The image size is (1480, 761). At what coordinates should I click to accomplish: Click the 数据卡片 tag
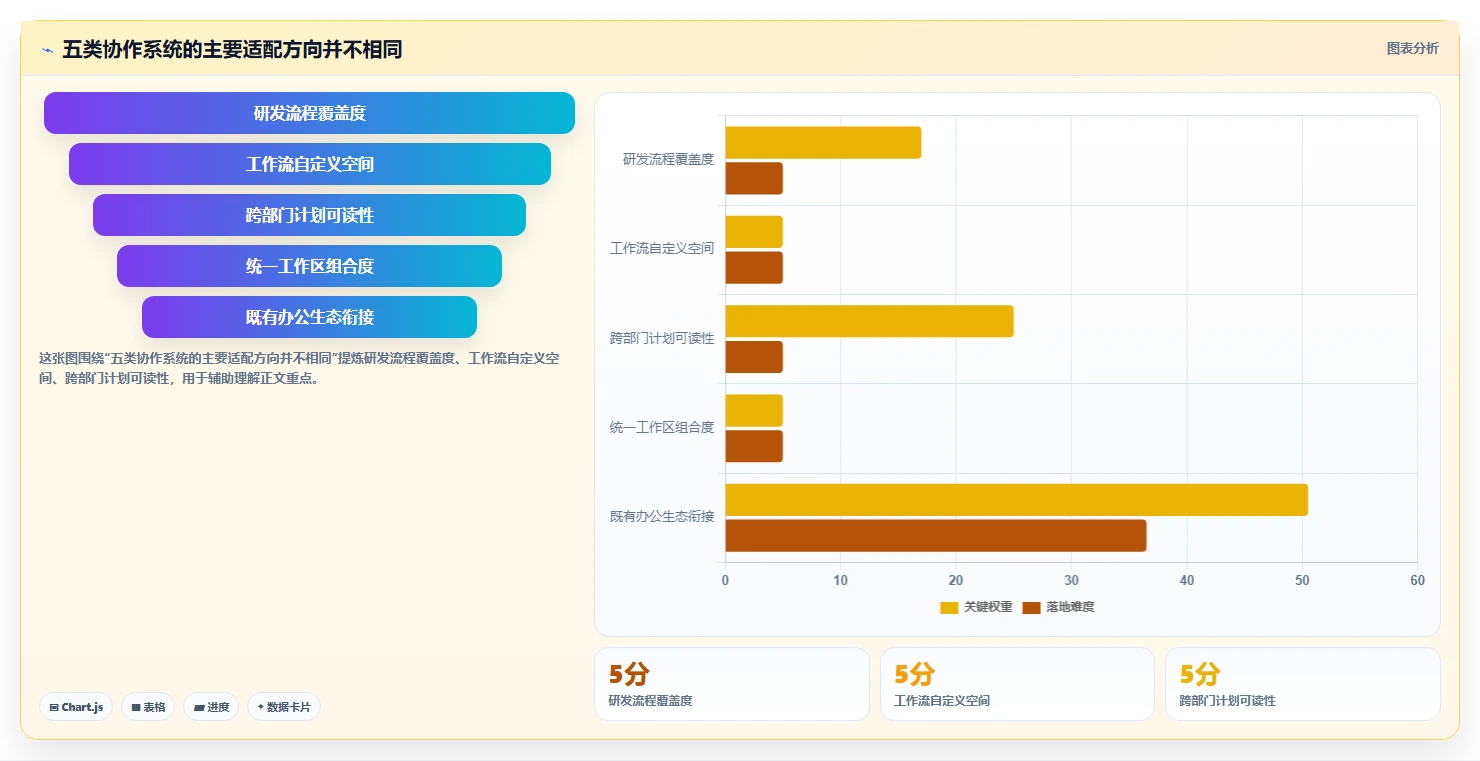(284, 707)
